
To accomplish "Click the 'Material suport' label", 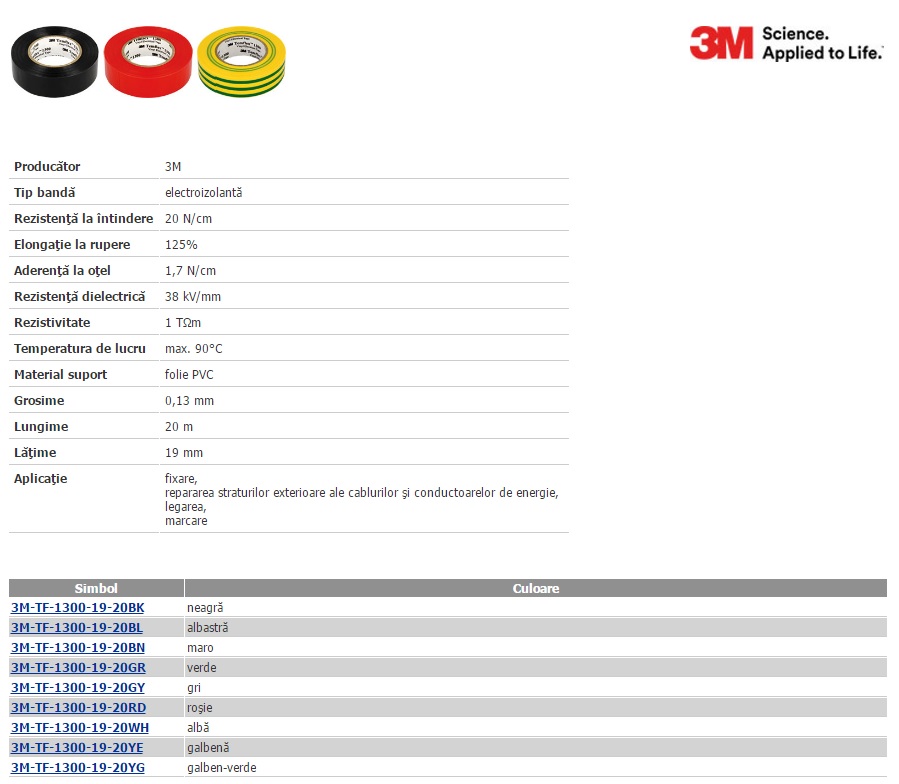I will pos(60,375).
